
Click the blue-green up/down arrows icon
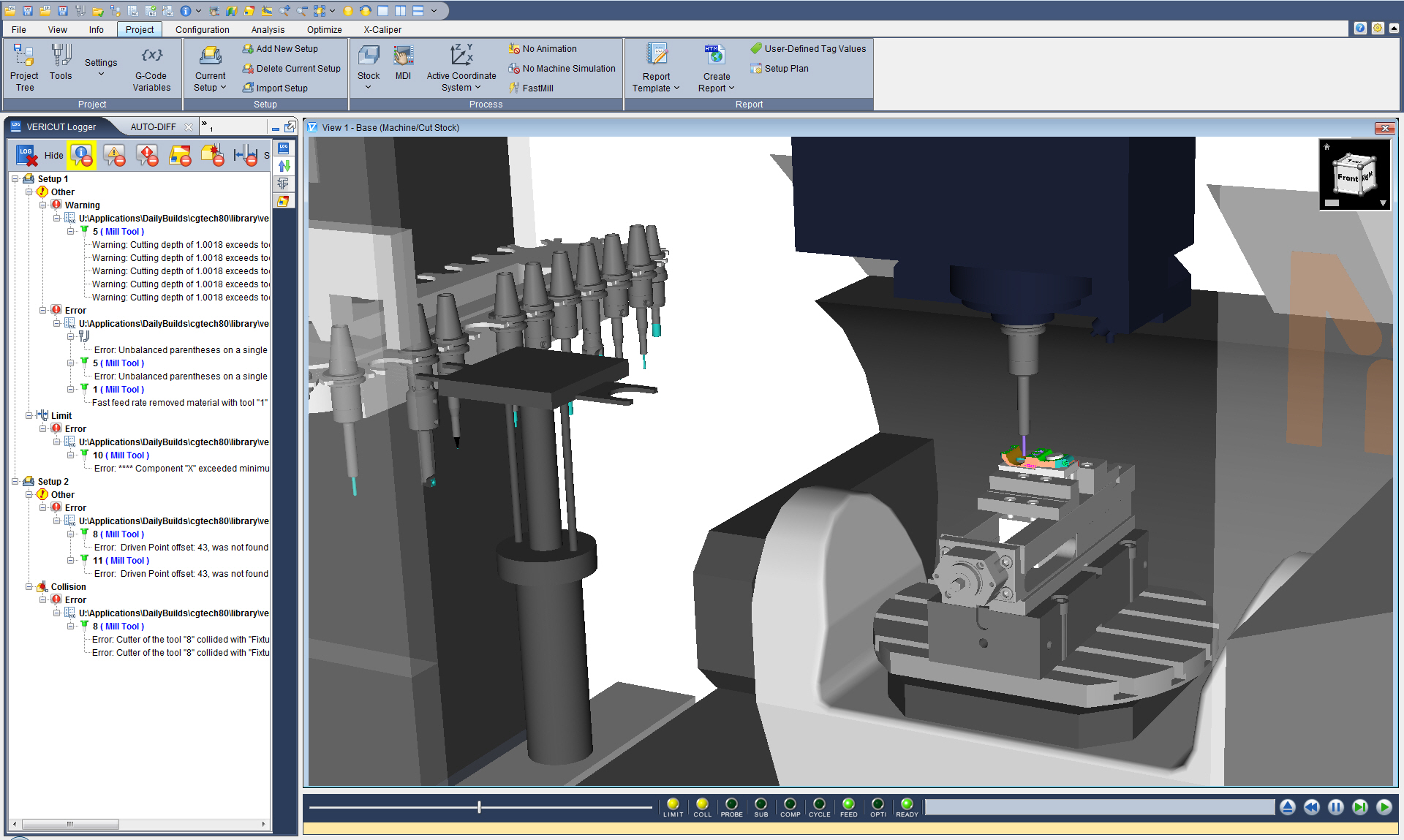(284, 166)
